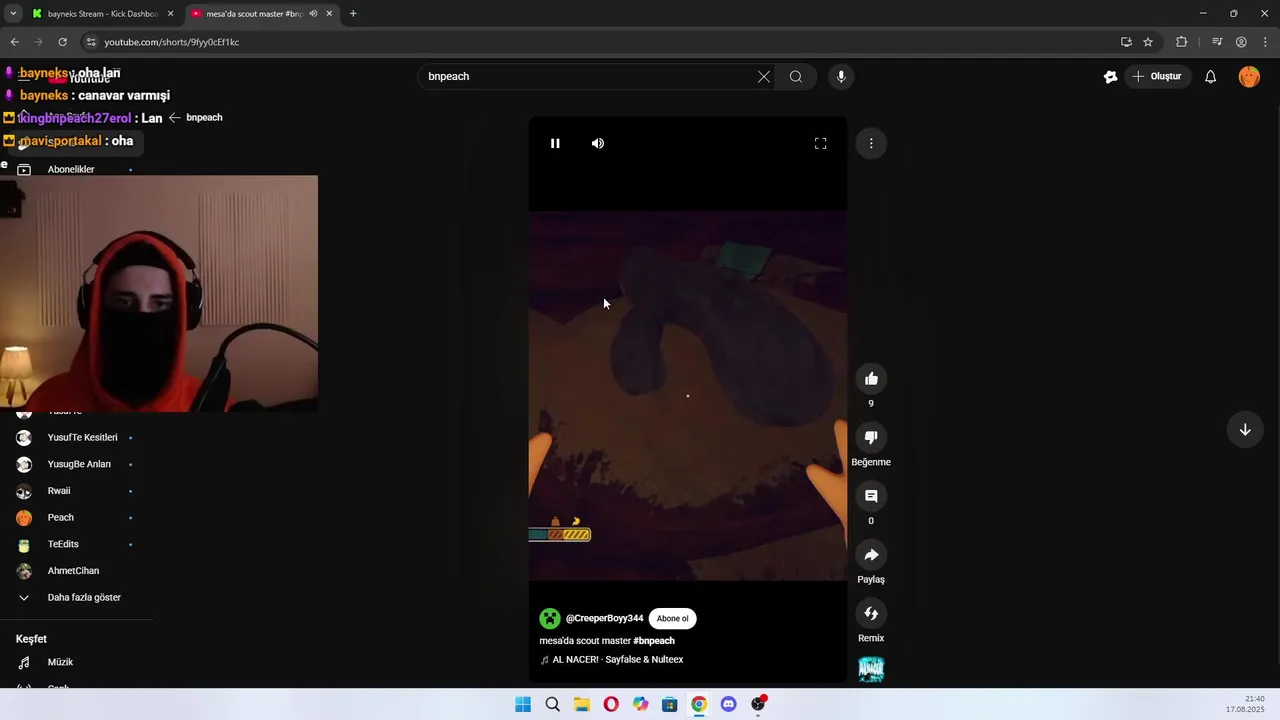Reload the current page
Image resolution: width=1280 pixels, height=720 pixels.
(x=62, y=42)
